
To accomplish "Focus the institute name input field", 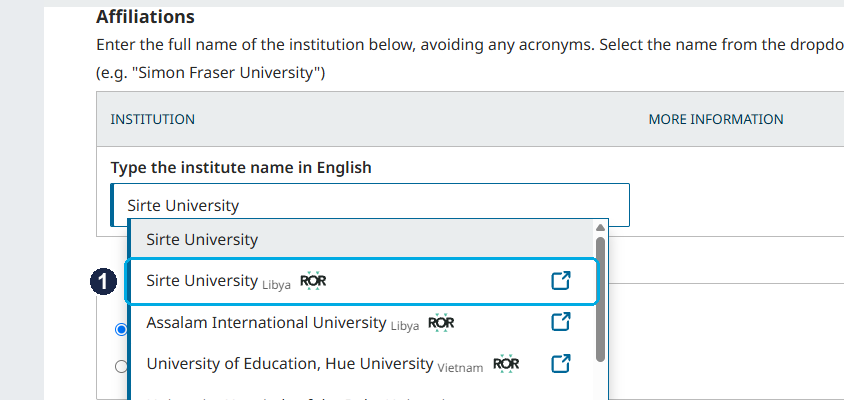I will [370, 205].
